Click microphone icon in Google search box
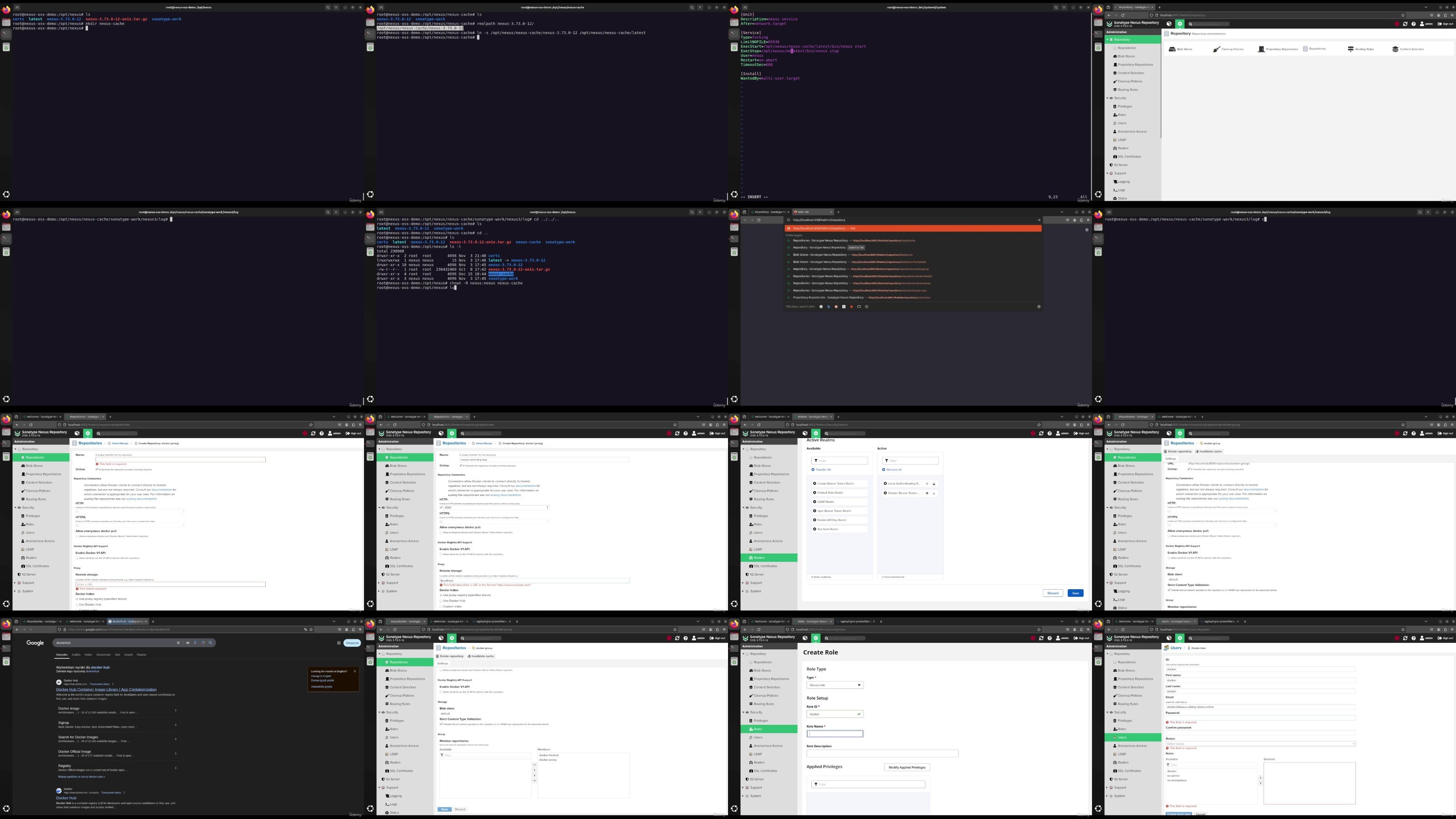The height and width of the screenshot is (819, 1456). pos(195,642)
